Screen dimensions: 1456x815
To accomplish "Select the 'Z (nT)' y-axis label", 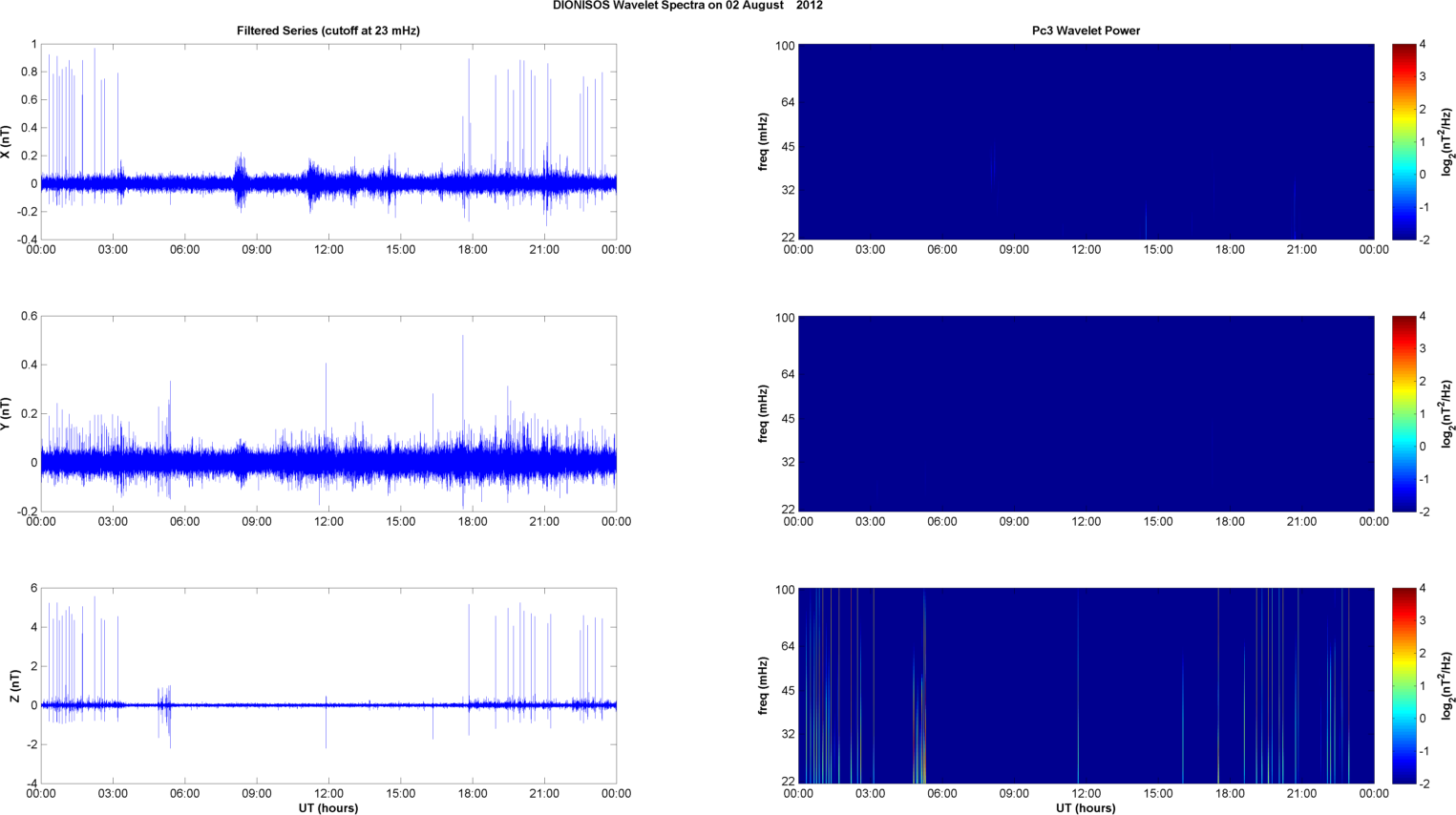I will pyautogui.click(x=14, y=686).
